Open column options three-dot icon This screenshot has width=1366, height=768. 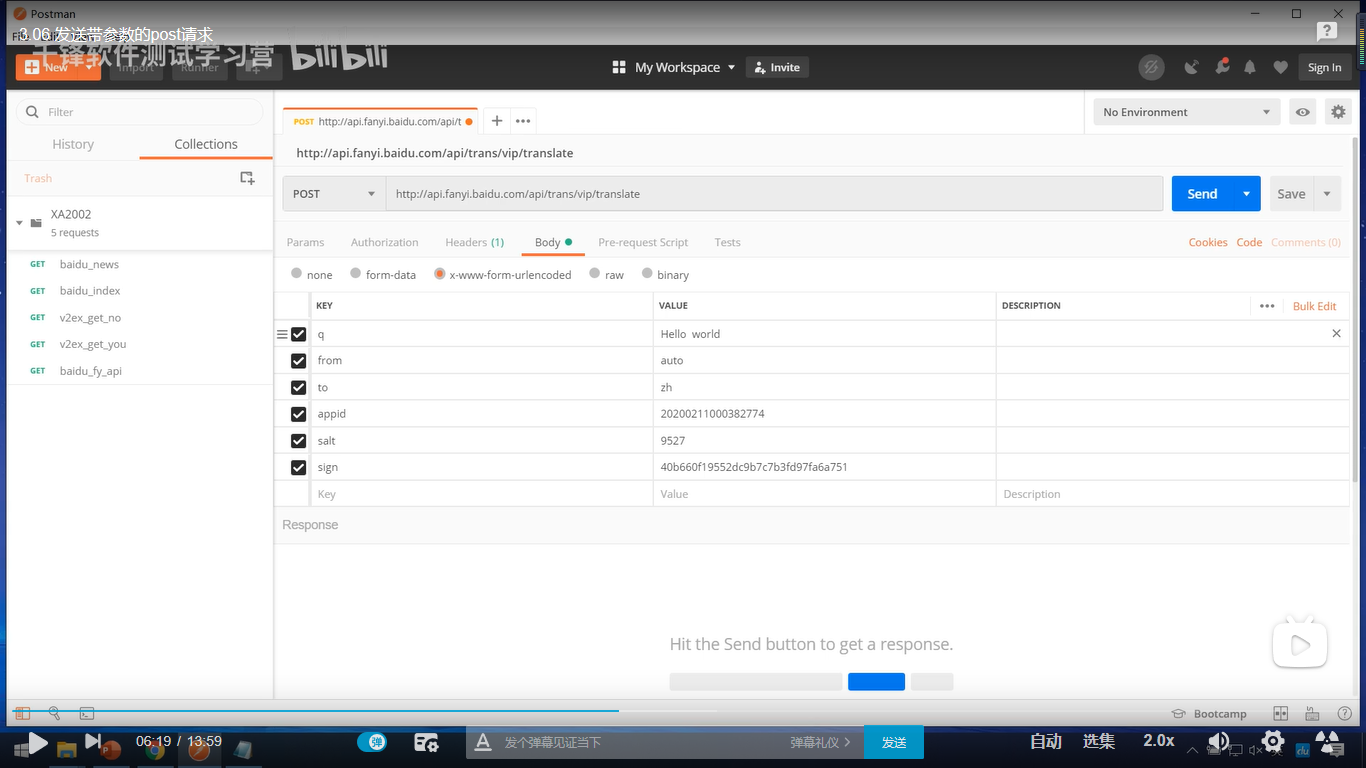pos(1267,306)
